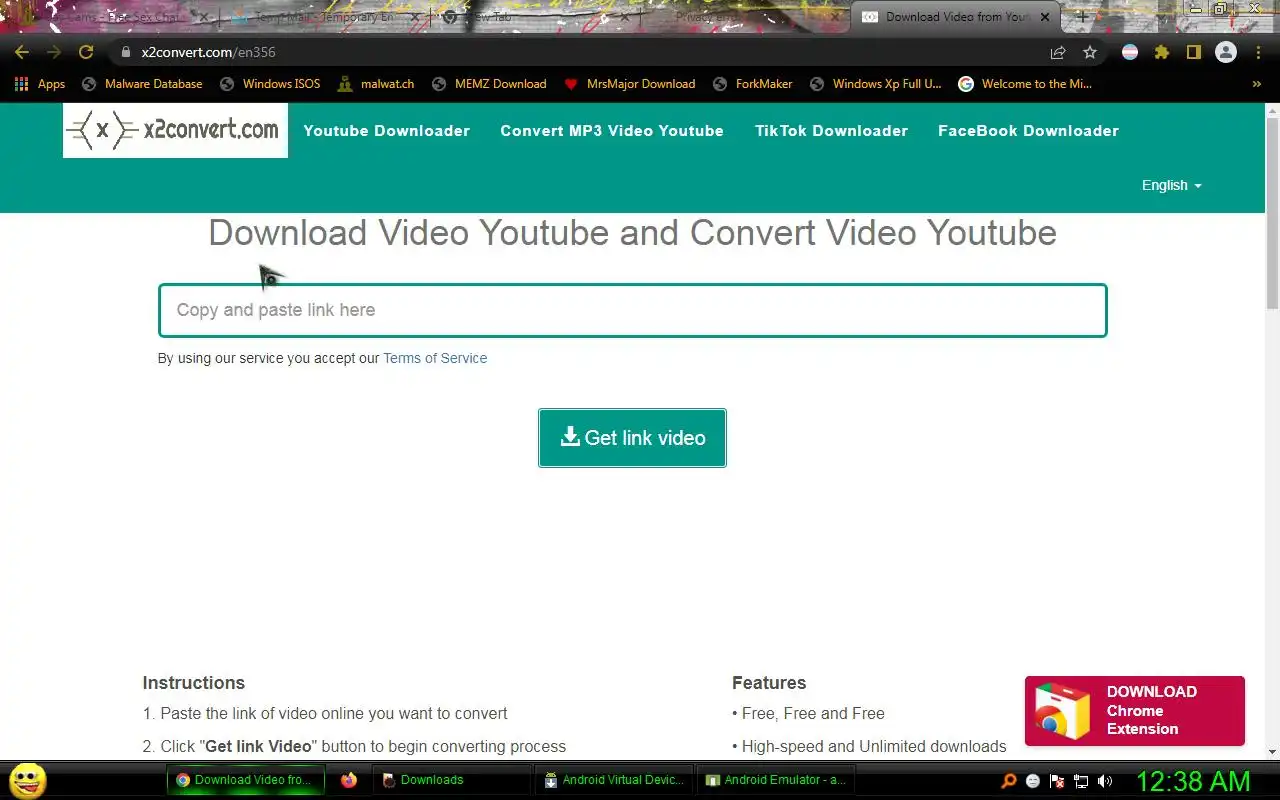This screenshot has width=1280, height=800.
Task: Switch to Android Emulator taskbar window
Action: (x=776, y=780)
